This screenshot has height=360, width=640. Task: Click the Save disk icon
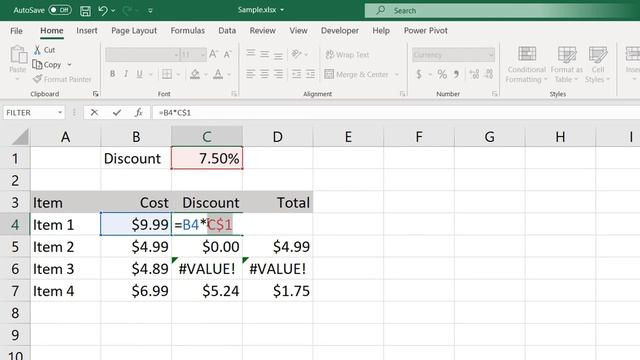point(85,11)
